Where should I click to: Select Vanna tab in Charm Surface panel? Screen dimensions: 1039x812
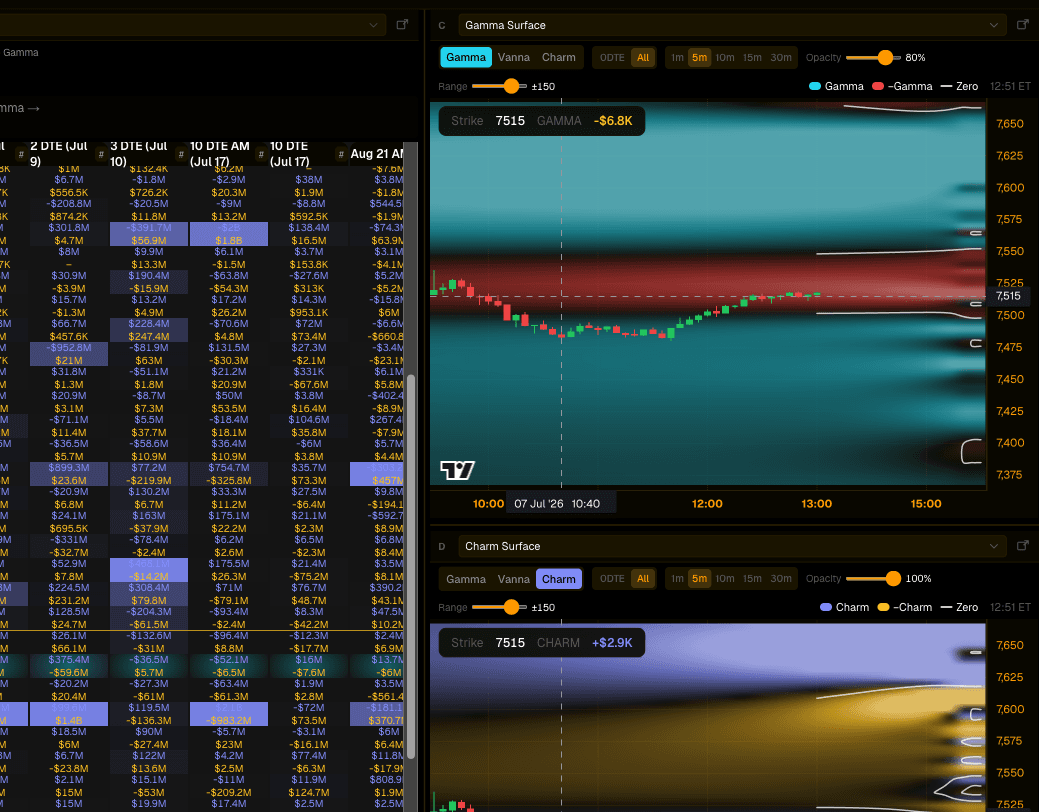tap(514, 579)
